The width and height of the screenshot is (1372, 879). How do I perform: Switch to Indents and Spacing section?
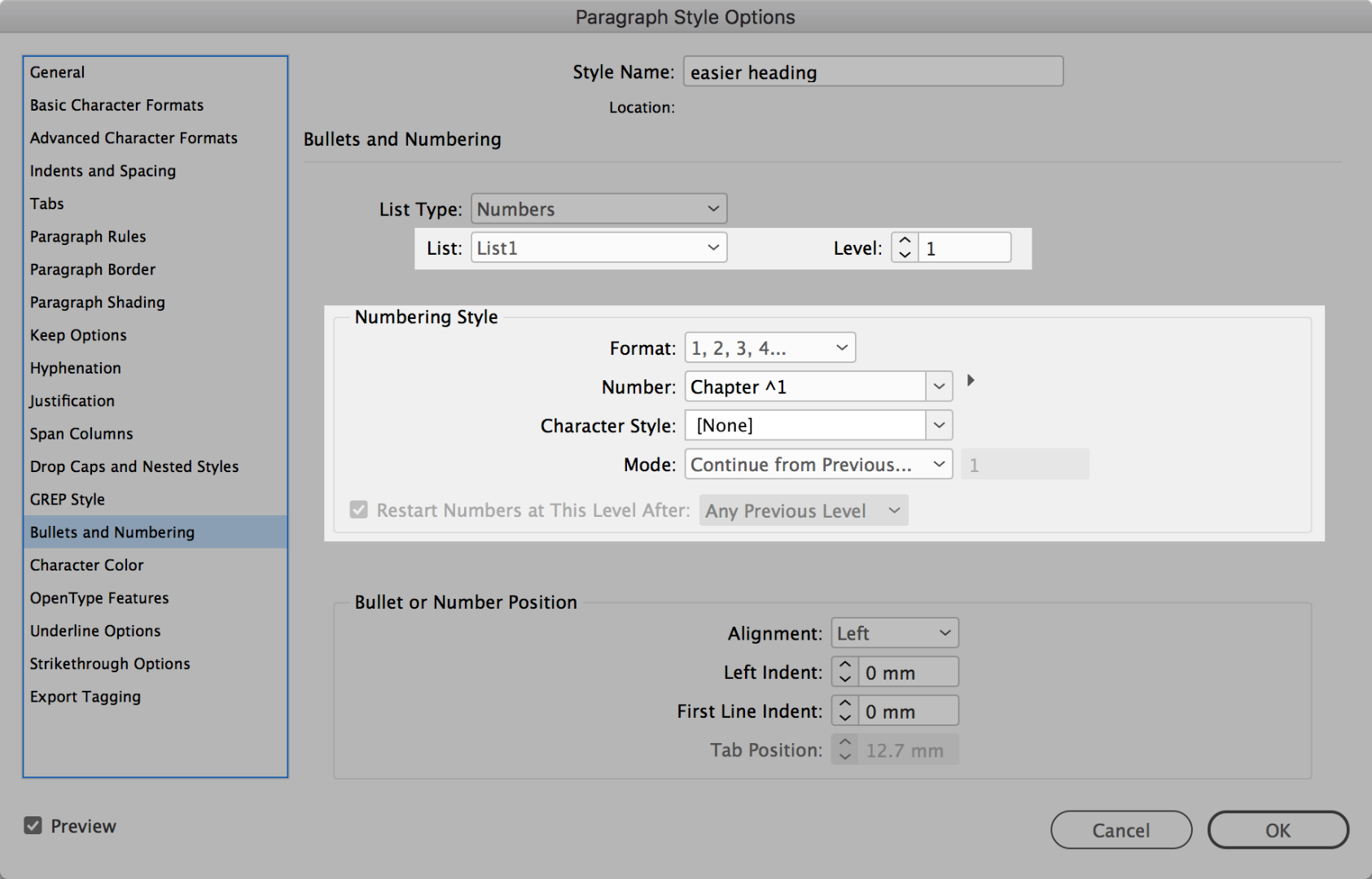point(103,171)
